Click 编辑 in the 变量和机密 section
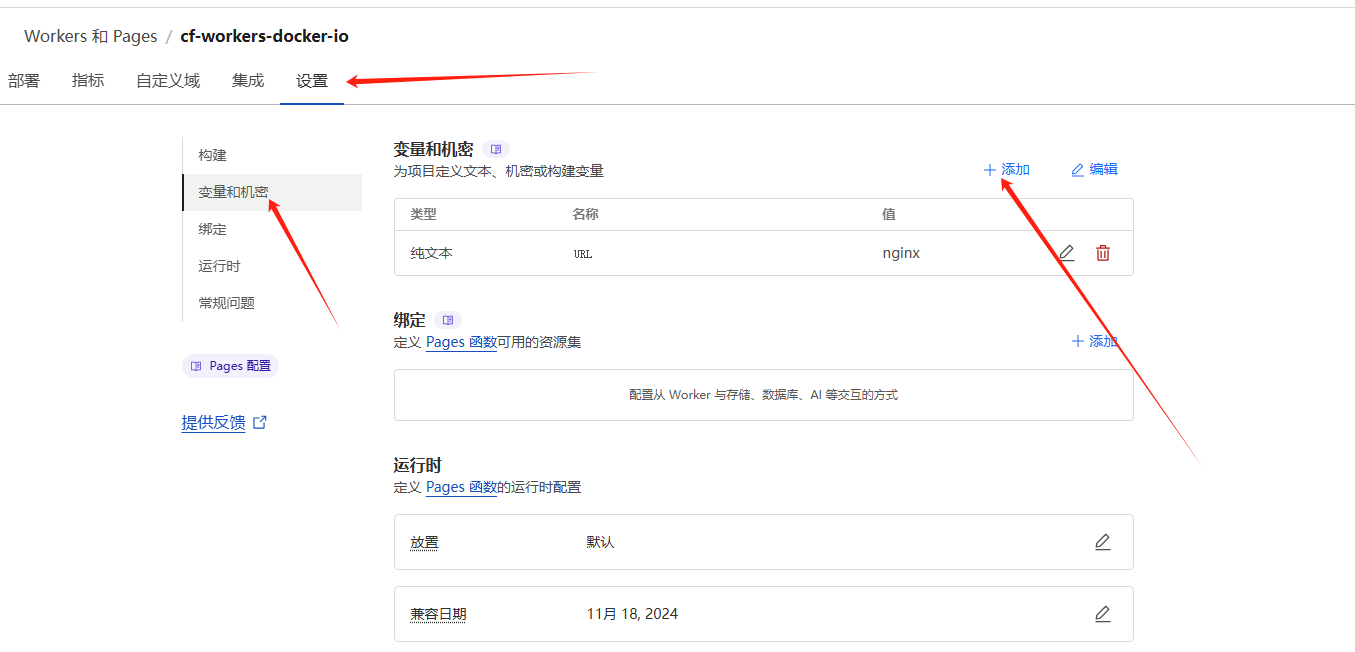Viewport: 1355px width, 652px height. pos(1094,170)
